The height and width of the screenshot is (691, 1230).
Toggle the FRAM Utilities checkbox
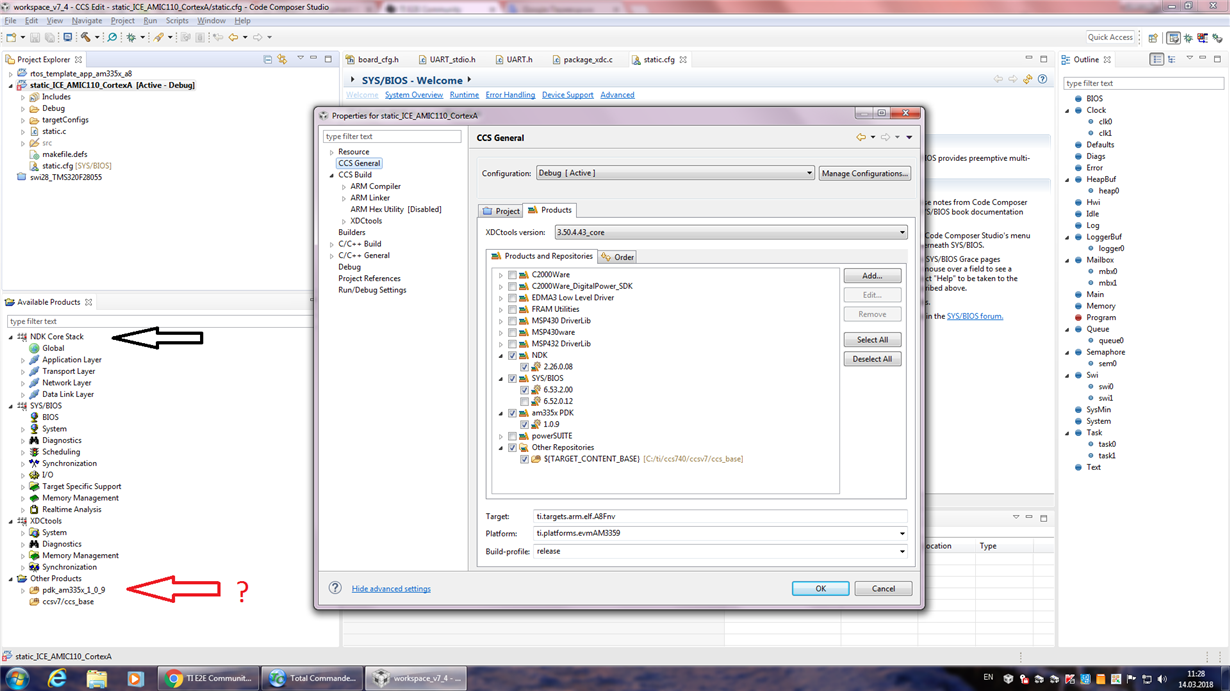513,309
